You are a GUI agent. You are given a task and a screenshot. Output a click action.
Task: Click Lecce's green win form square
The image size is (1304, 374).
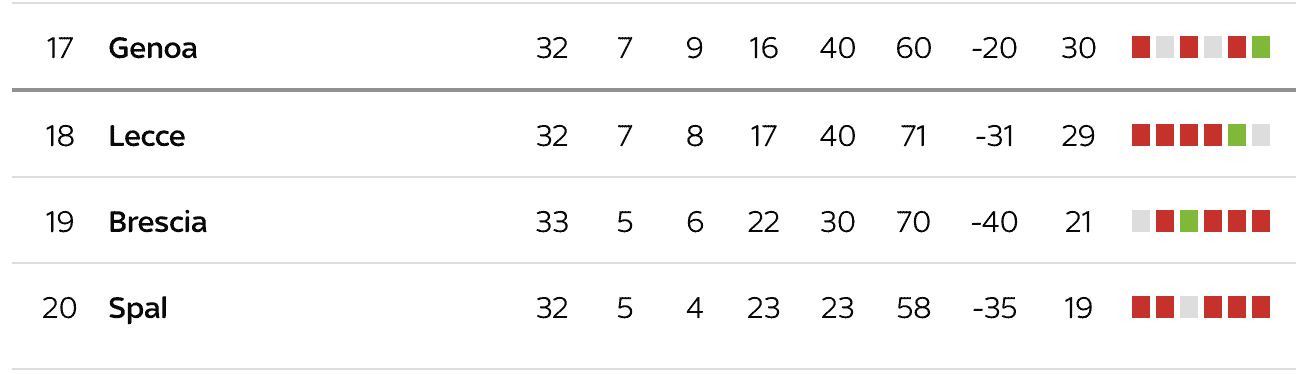pos(1237,135)
